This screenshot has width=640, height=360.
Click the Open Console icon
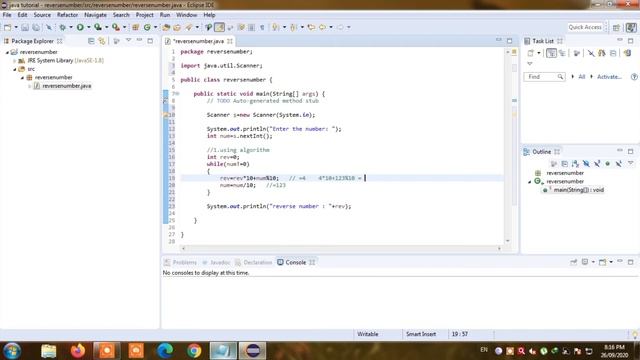click(x=602, y=262)
